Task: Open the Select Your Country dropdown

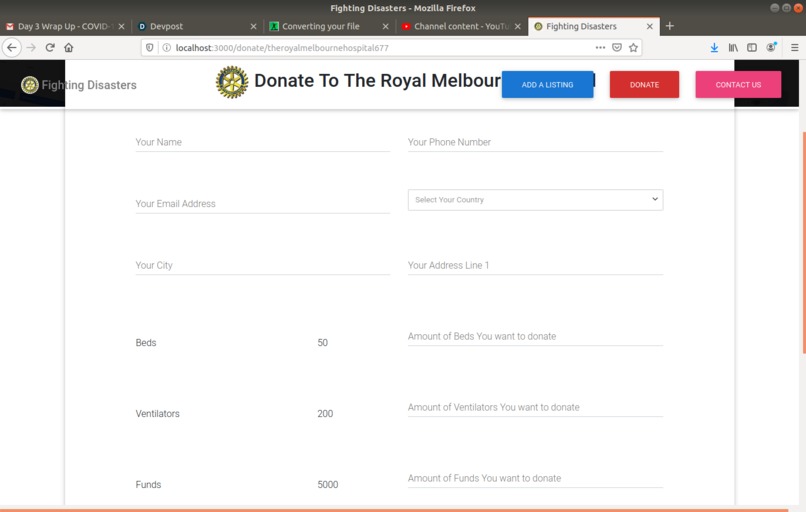Action: [535, 200]
